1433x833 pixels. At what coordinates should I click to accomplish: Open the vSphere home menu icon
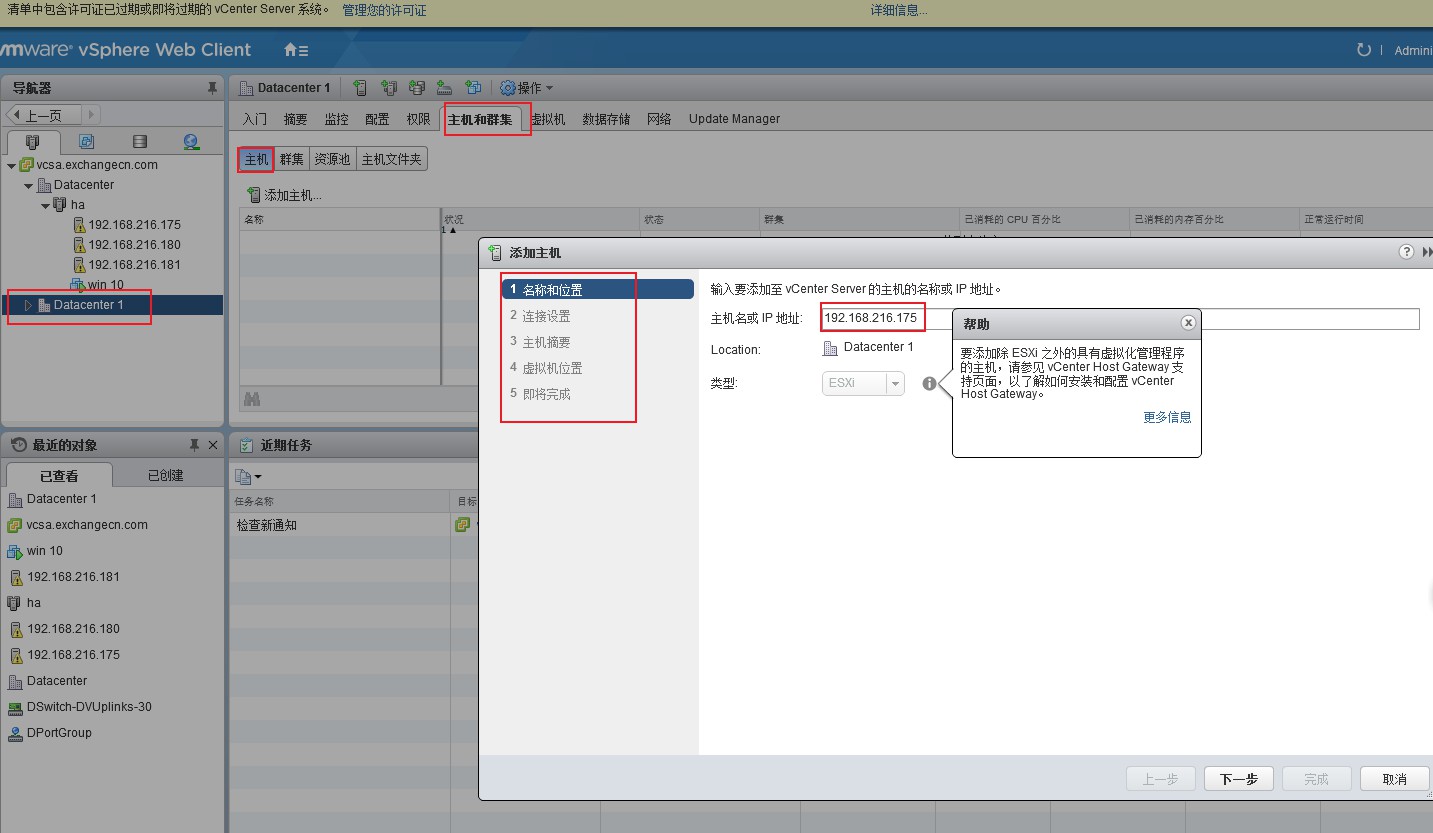[296, 50]
